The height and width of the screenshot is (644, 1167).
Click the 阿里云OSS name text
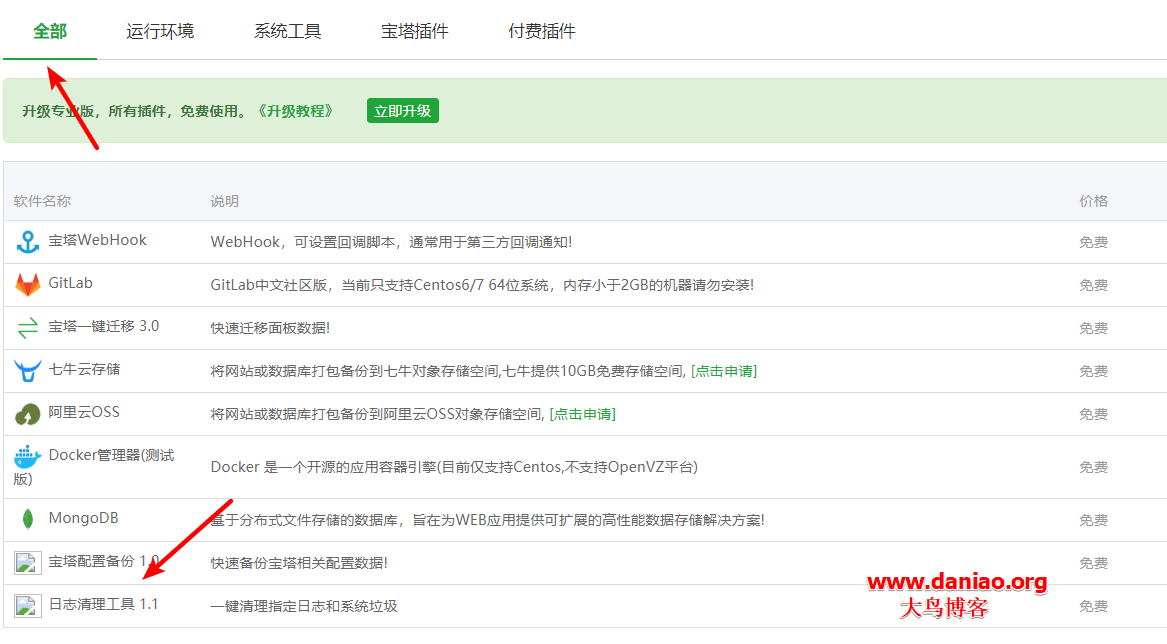click(84, 412)
